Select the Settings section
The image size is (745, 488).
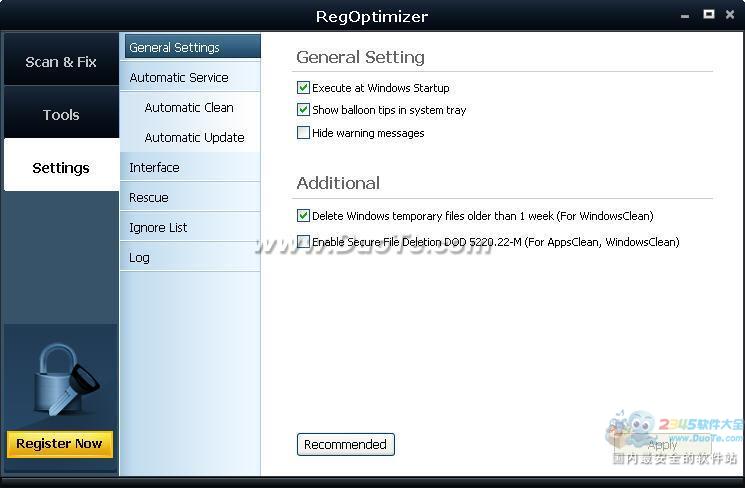61,165
